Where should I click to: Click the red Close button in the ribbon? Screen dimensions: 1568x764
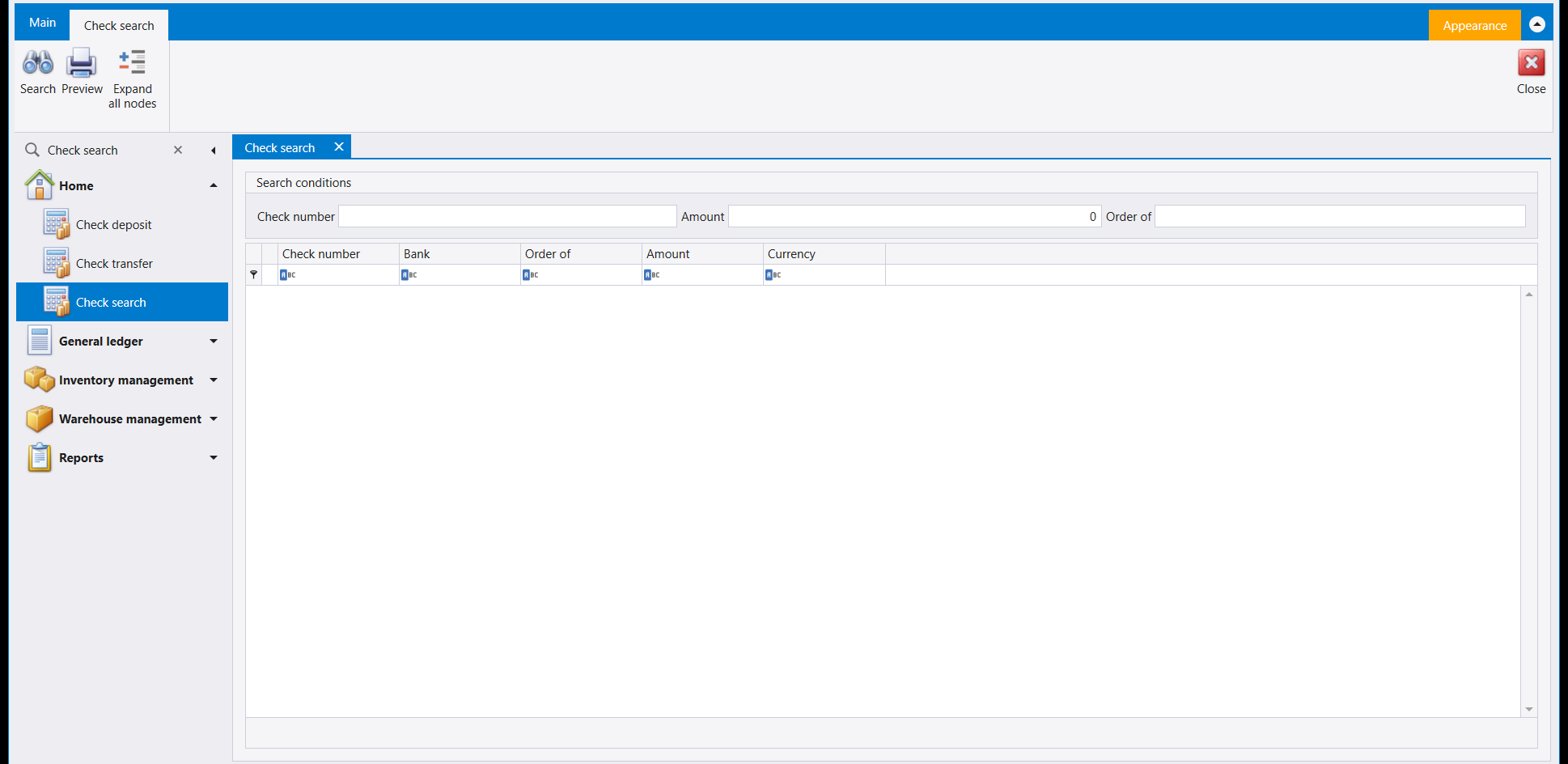(1531, 71)
